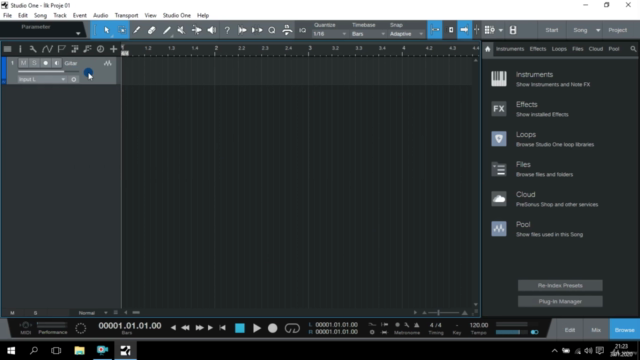Select the Eraser tool

click(151, 30)
